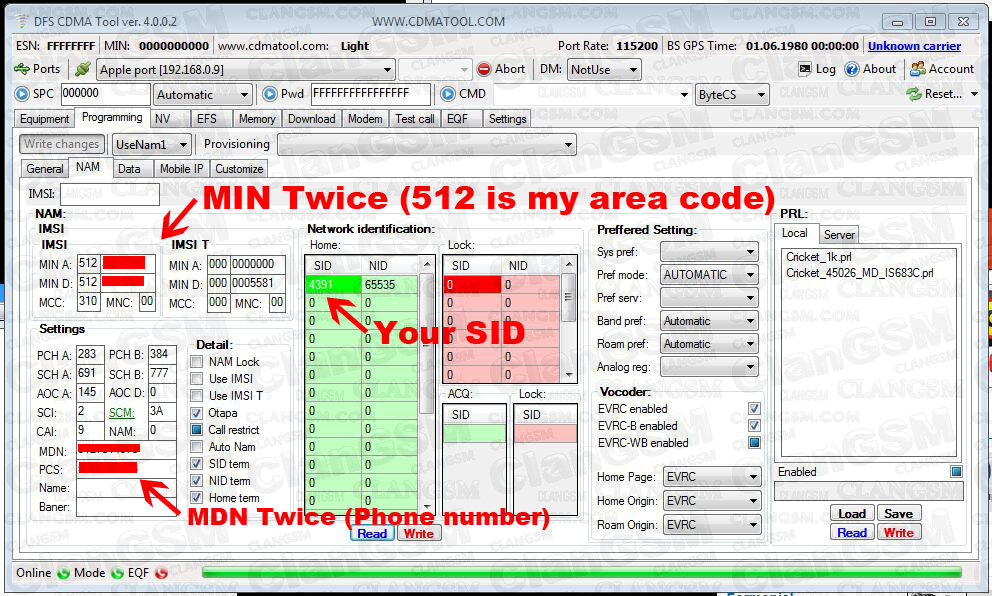Click the Reset icon
Image resolution: width=992 pixels, height=596 pixels.
click(x=914, y=94)
